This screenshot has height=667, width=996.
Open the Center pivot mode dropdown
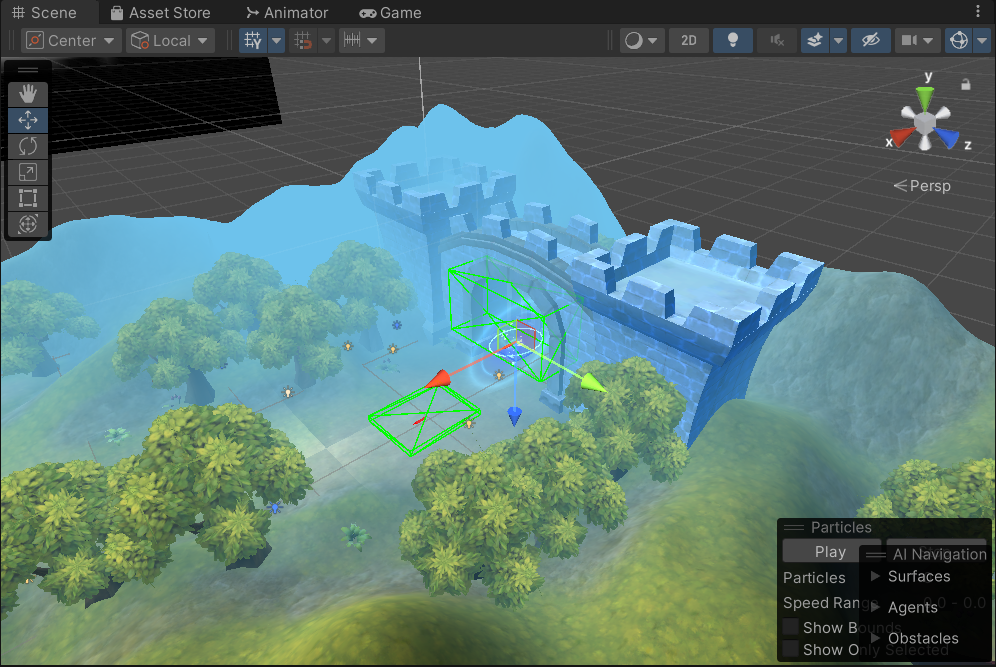point(71,40)
